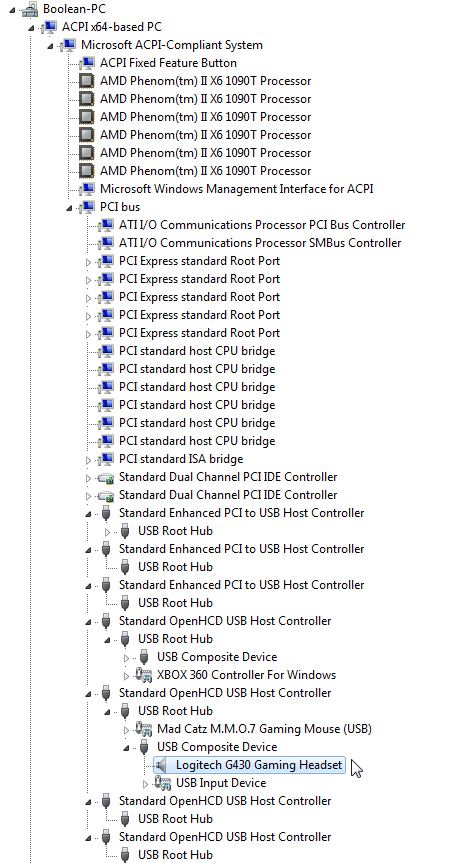Collapse the Microsoft ACPI-Compliant System node
The width and height of the screenshot is (475, 863).
click(x=51, y=46)
